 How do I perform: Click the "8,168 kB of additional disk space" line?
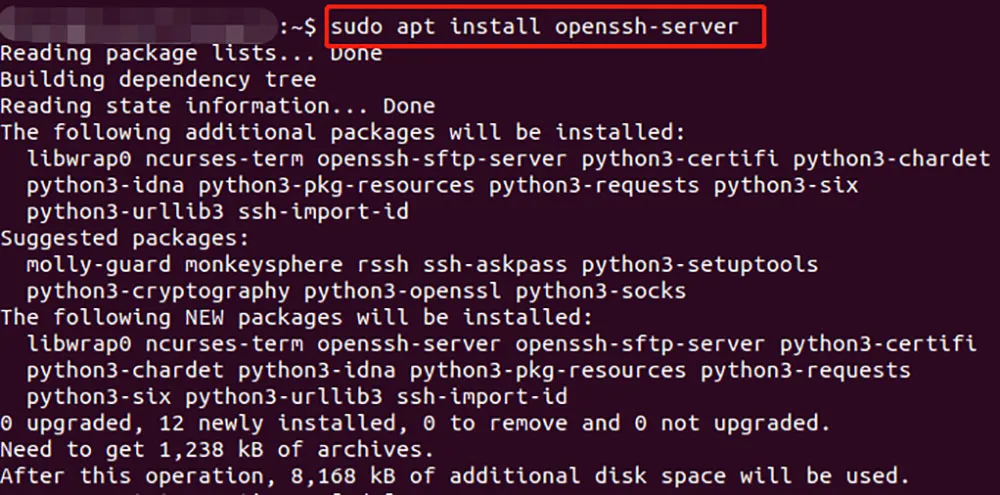454,476
